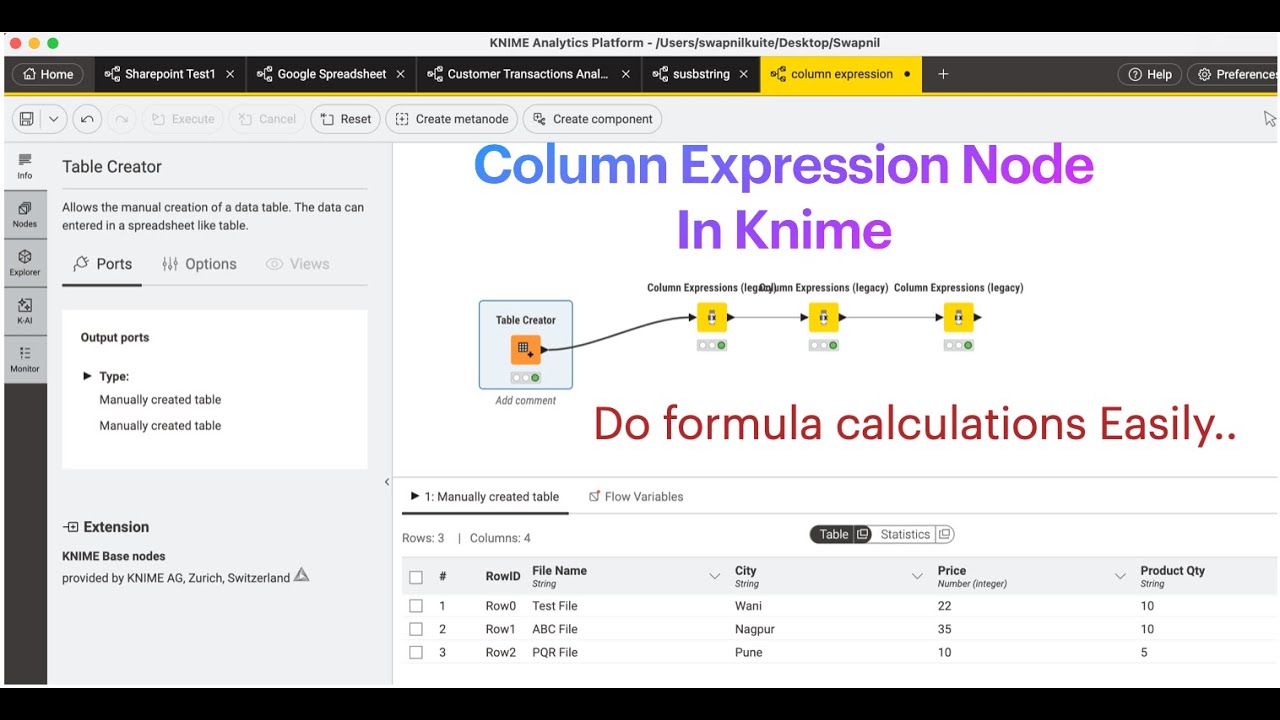Click the "Test File" cell
This screenshot has height=720, width=1280.
(x=555, y=606)
